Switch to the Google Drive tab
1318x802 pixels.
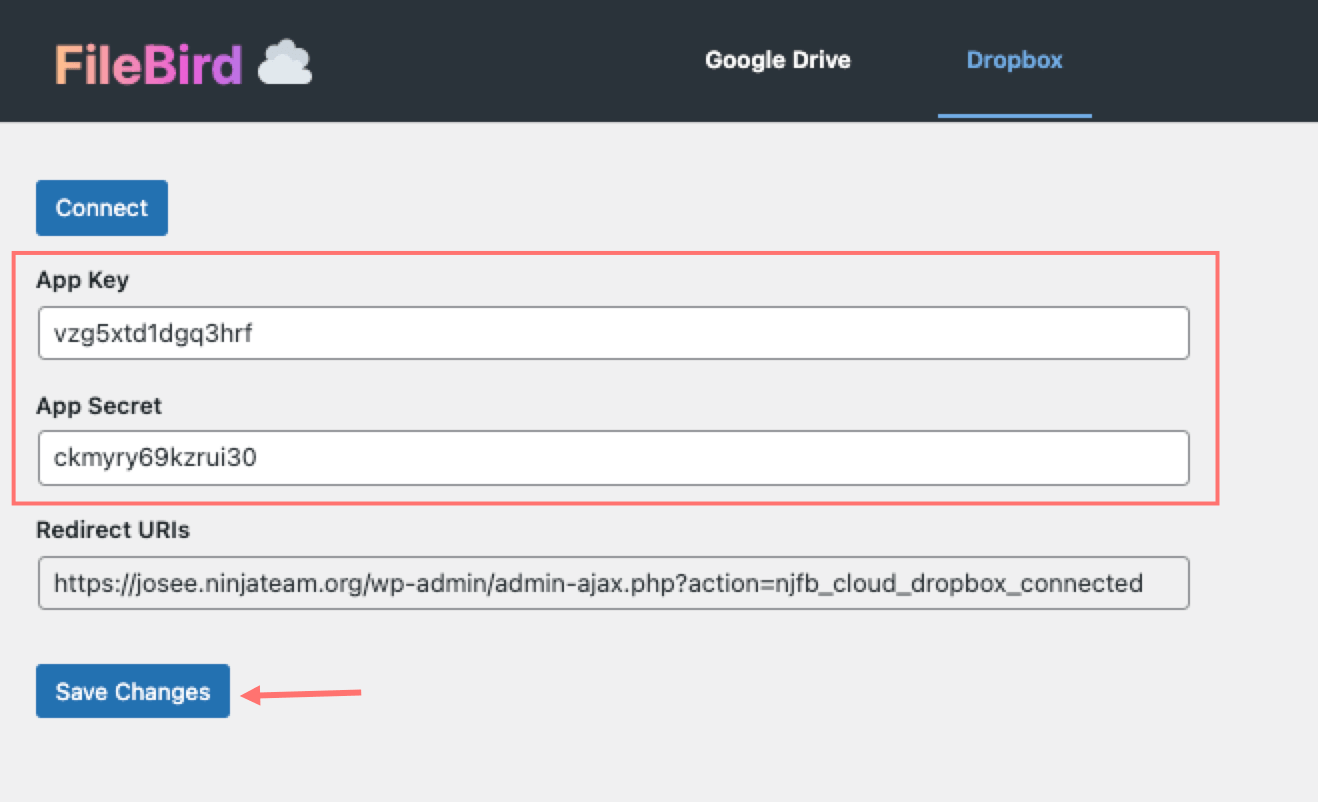click(777, 60)
